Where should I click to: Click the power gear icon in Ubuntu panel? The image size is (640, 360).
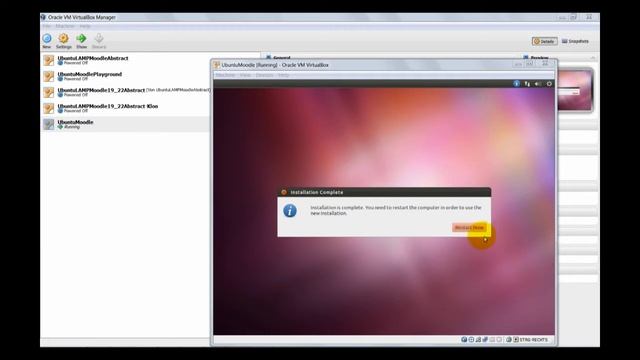tap(549, 83)
